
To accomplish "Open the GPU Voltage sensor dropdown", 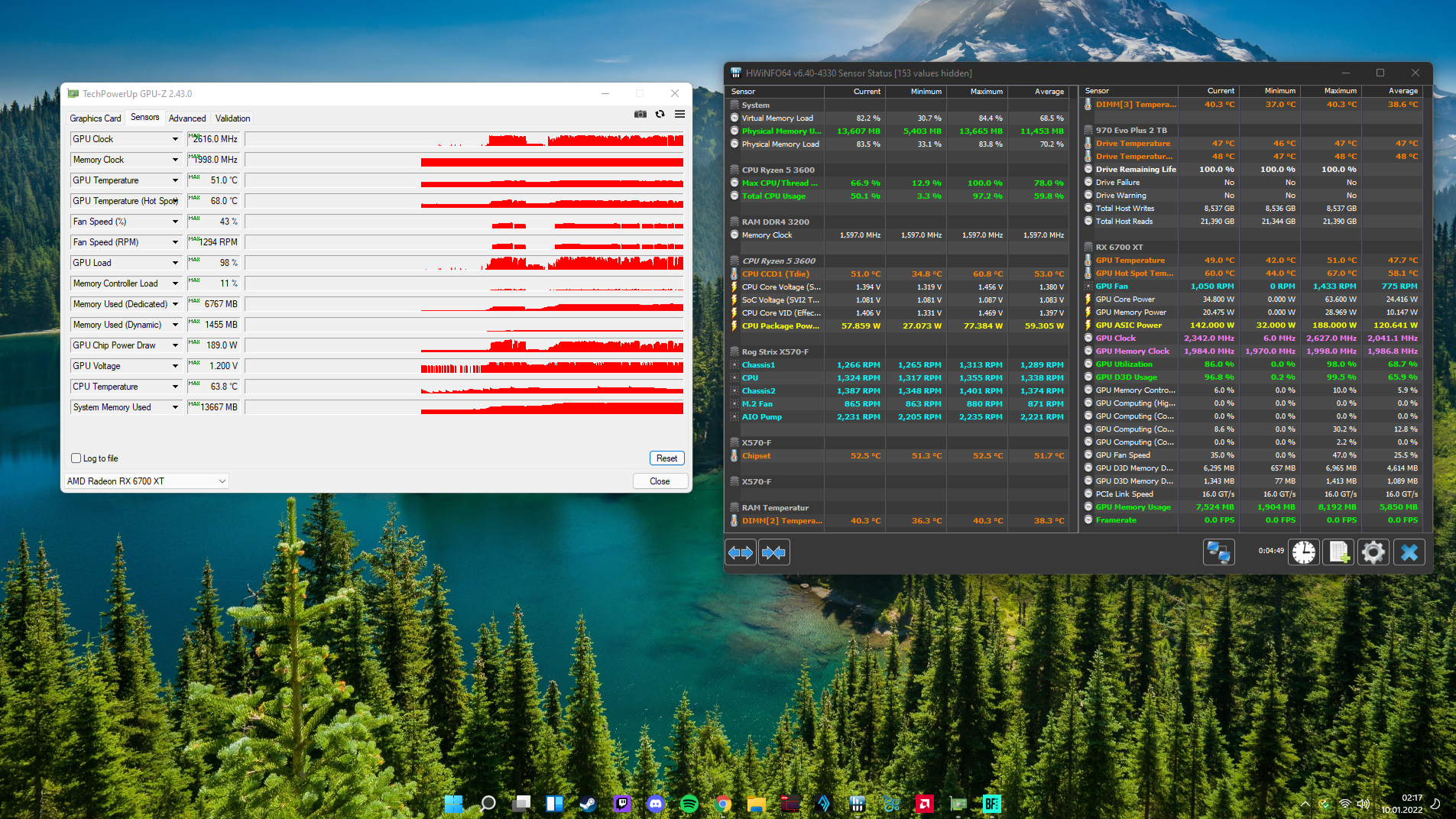I will tap(175, 366).
